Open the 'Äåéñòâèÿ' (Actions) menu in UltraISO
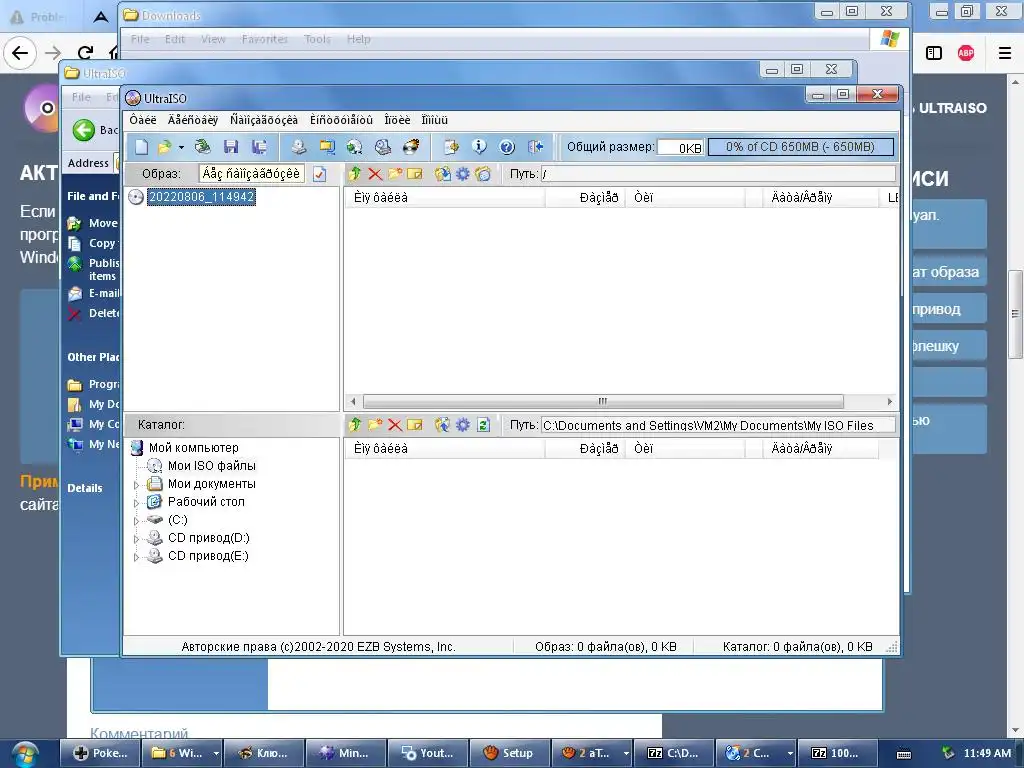 [x=193, y=120]
